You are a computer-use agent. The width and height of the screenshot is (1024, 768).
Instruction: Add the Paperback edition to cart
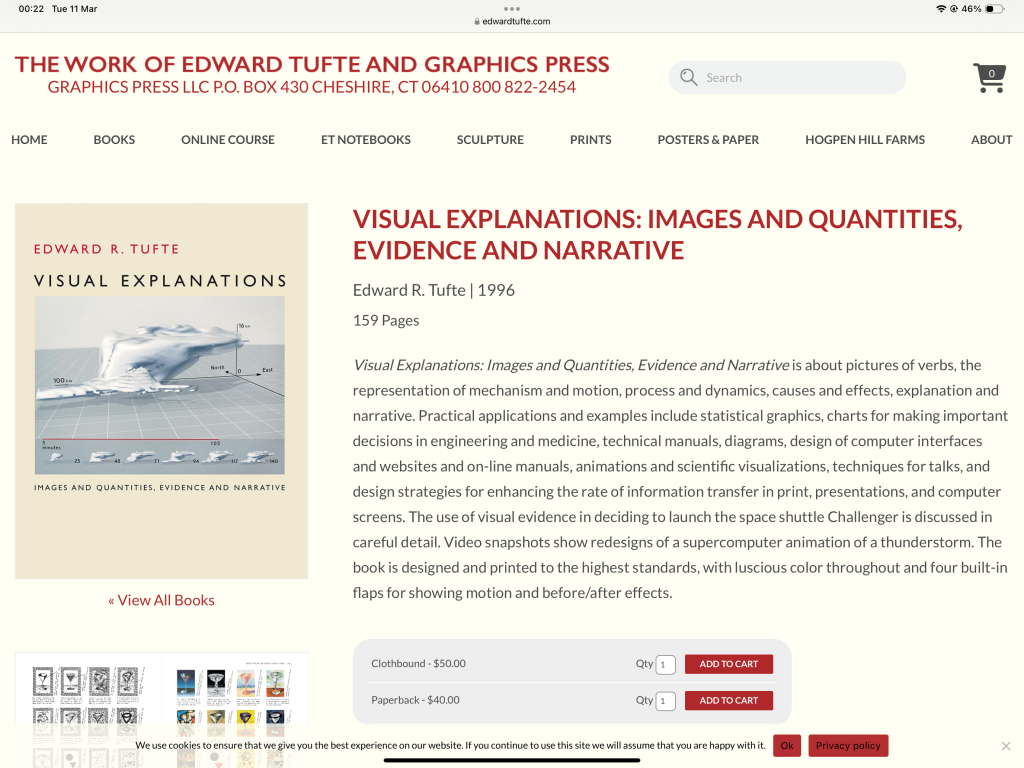click(x=728, y=700)
